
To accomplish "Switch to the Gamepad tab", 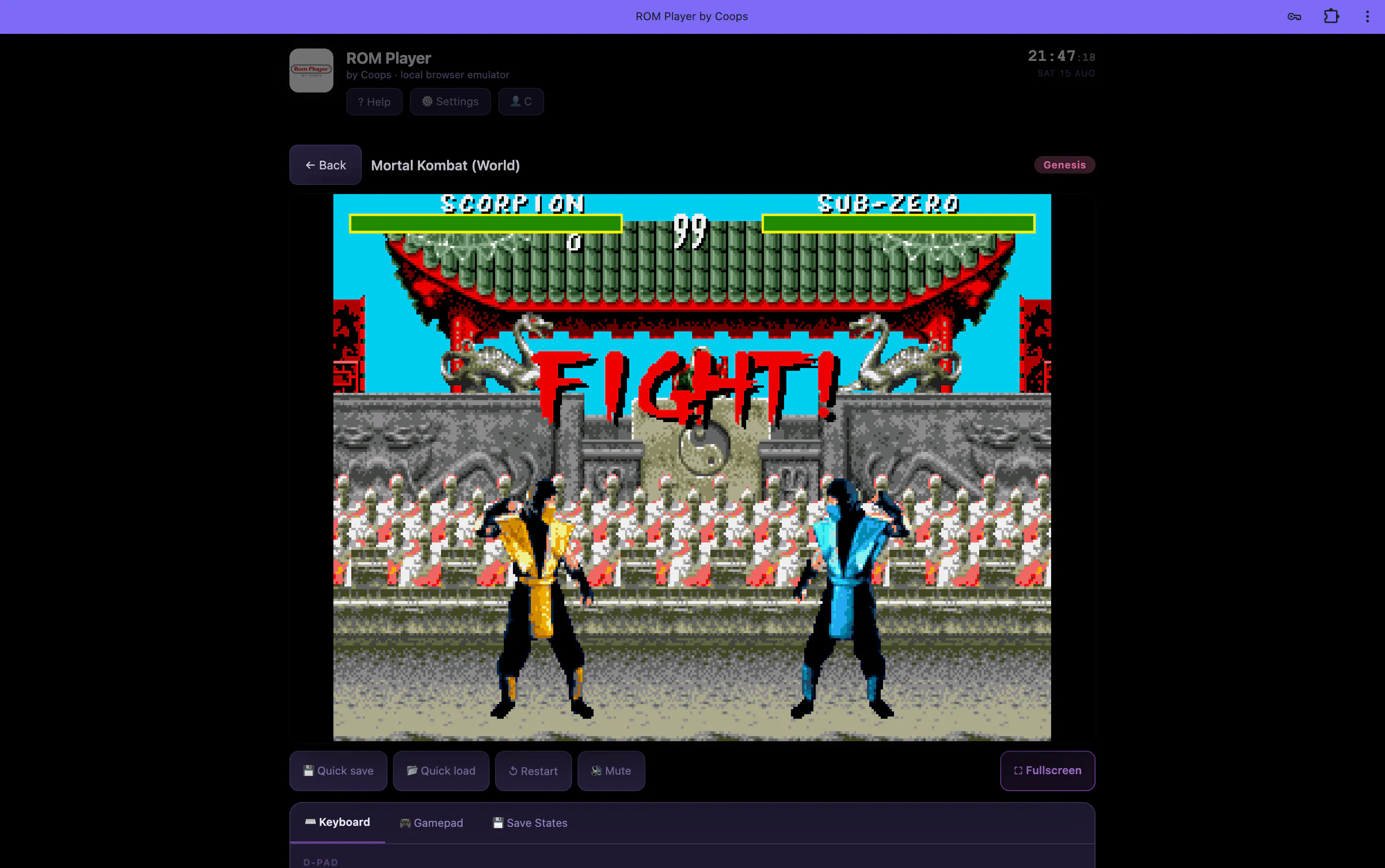I will click(x=431, y=823).
